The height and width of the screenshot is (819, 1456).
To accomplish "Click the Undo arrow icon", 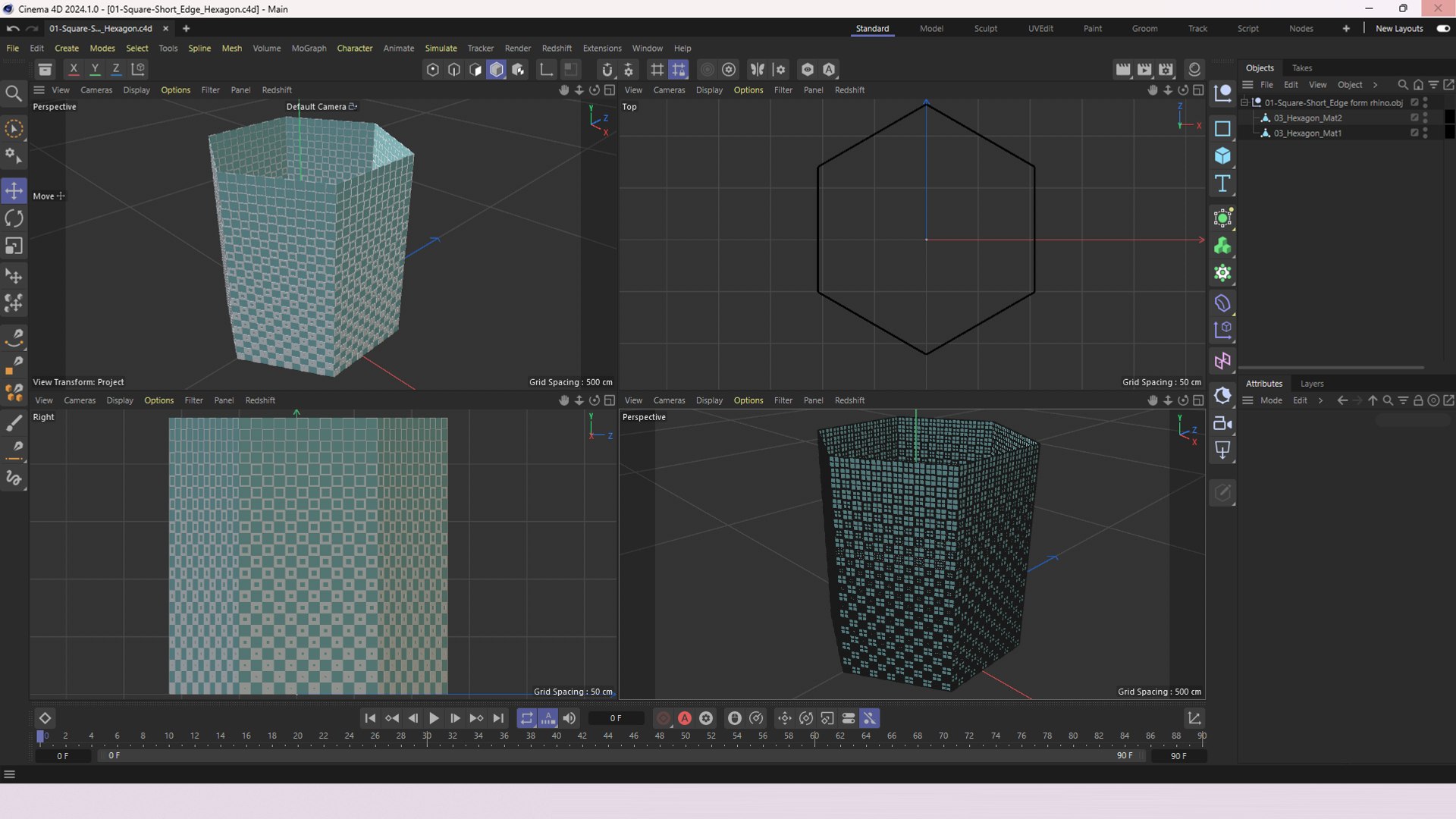I will tap(13, 29).
